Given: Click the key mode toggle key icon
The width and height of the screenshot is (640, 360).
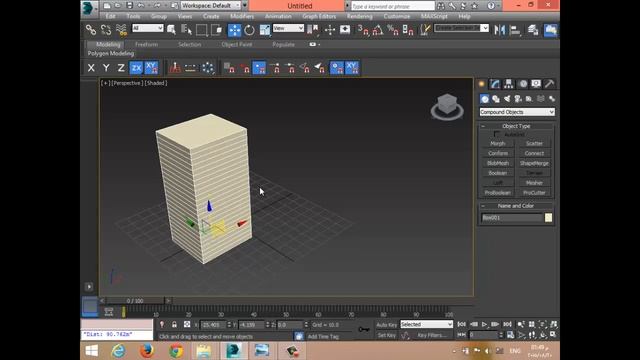Looking at the screenshot, I should [363, 329].
